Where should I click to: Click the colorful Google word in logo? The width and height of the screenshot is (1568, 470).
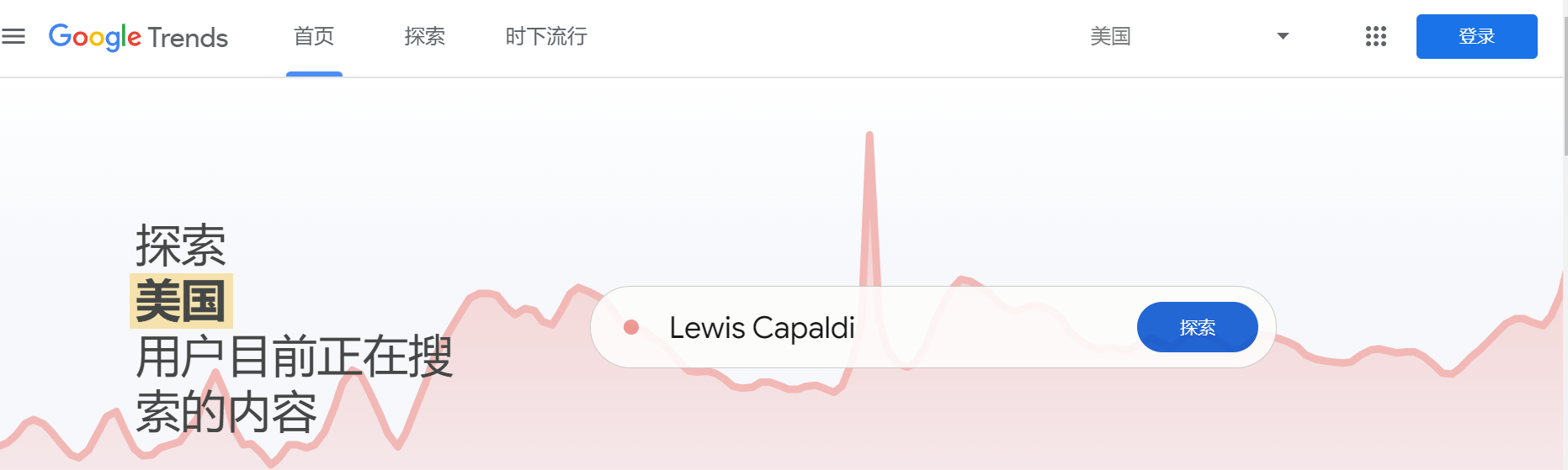click(x=94, y=37)
